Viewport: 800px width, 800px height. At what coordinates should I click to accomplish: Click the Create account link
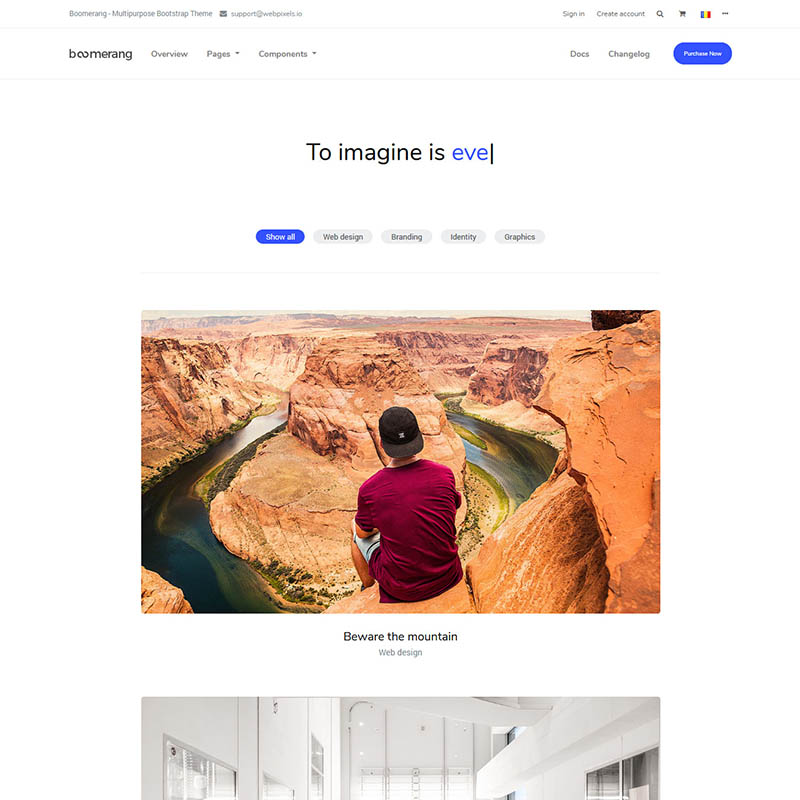620,14
